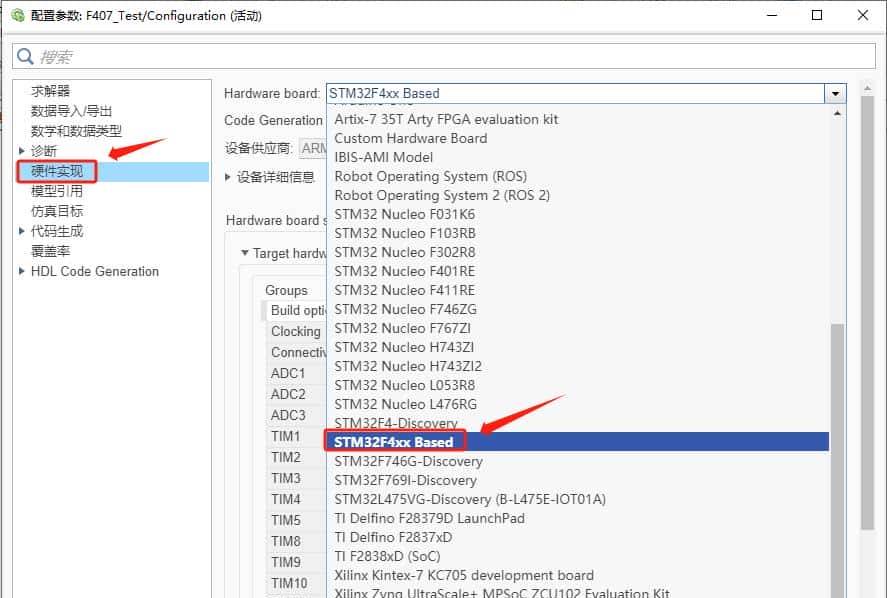Select 仿真目标 category
887x598 pixels.
coord(57,211)
